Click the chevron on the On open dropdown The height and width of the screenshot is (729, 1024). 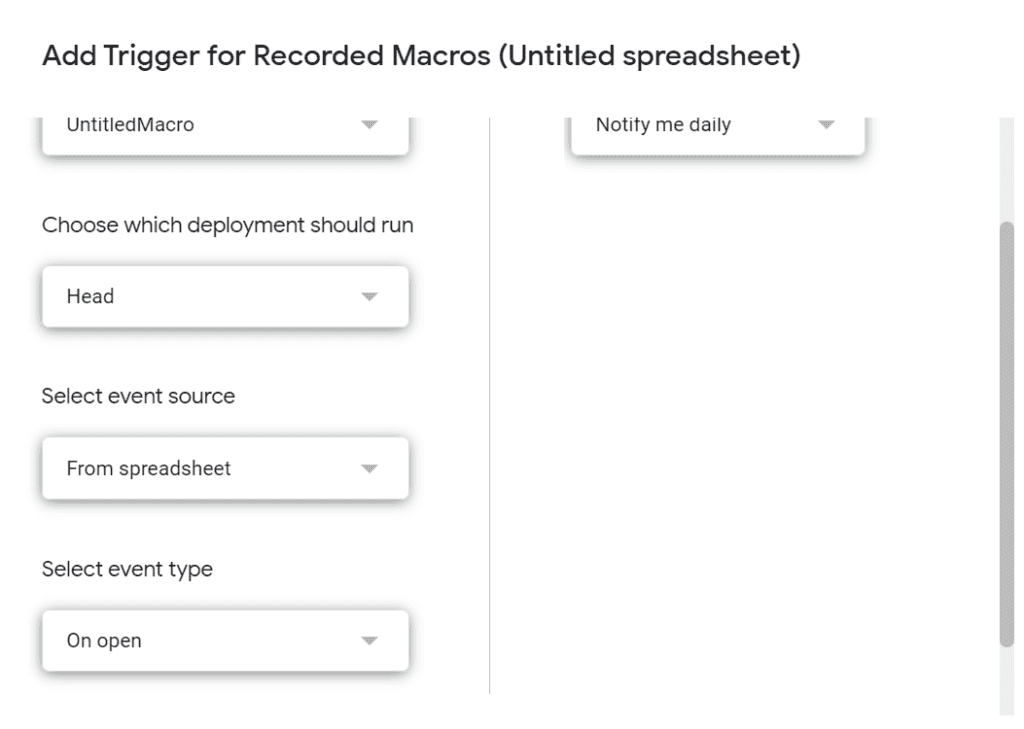pos(369,640)
